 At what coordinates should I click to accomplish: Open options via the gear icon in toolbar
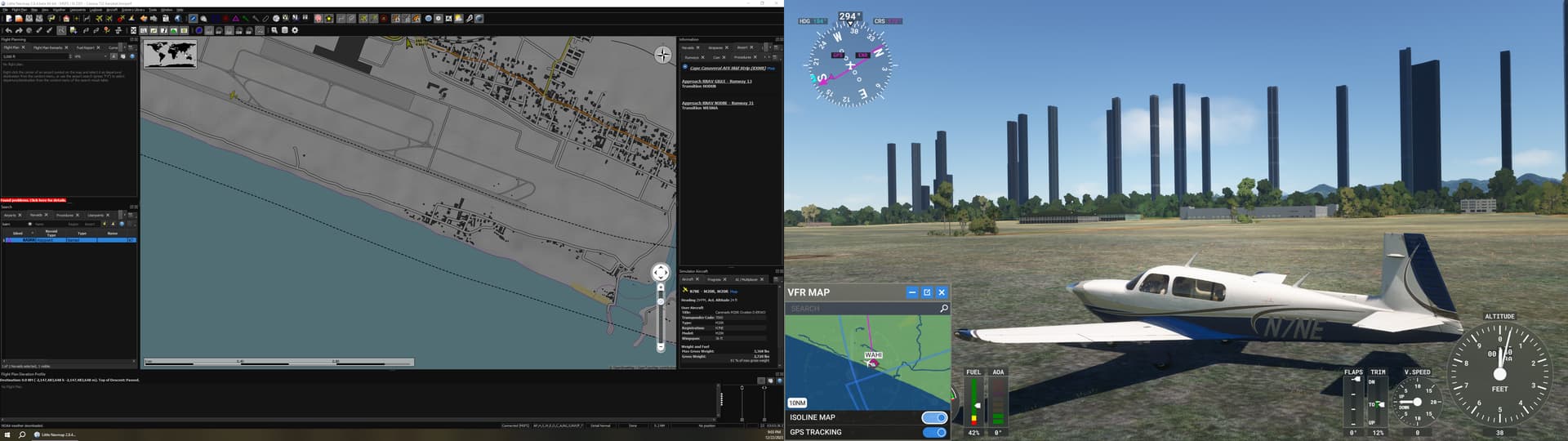(x=295, y=30)
